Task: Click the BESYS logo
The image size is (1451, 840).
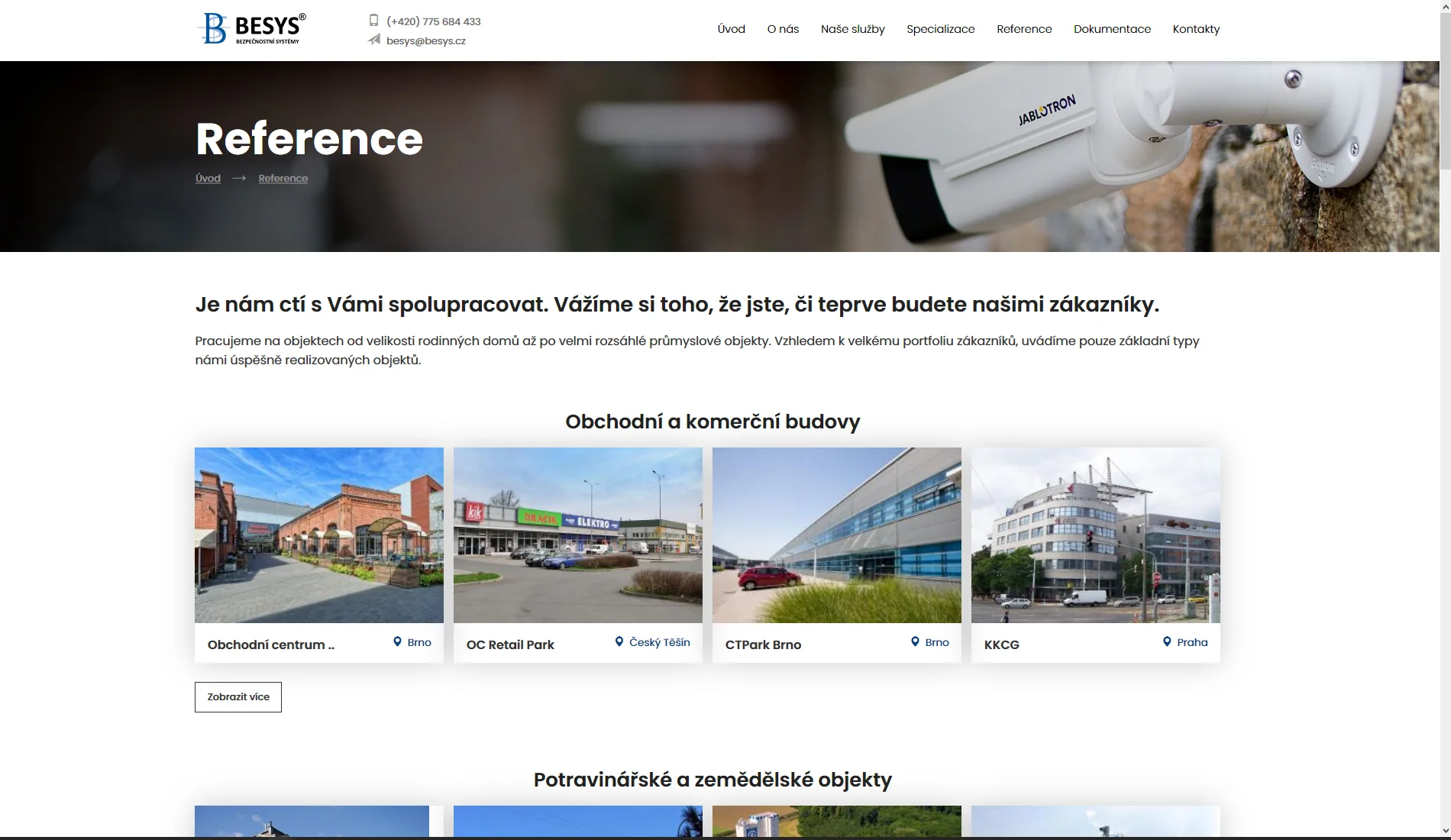Action: click(x=253, y=28)
